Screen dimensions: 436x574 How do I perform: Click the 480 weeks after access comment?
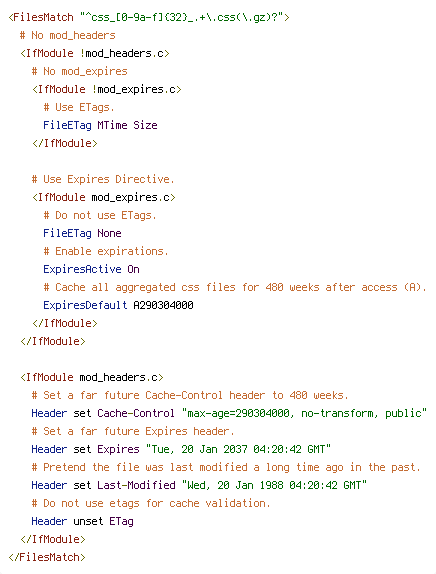[235, 287]
